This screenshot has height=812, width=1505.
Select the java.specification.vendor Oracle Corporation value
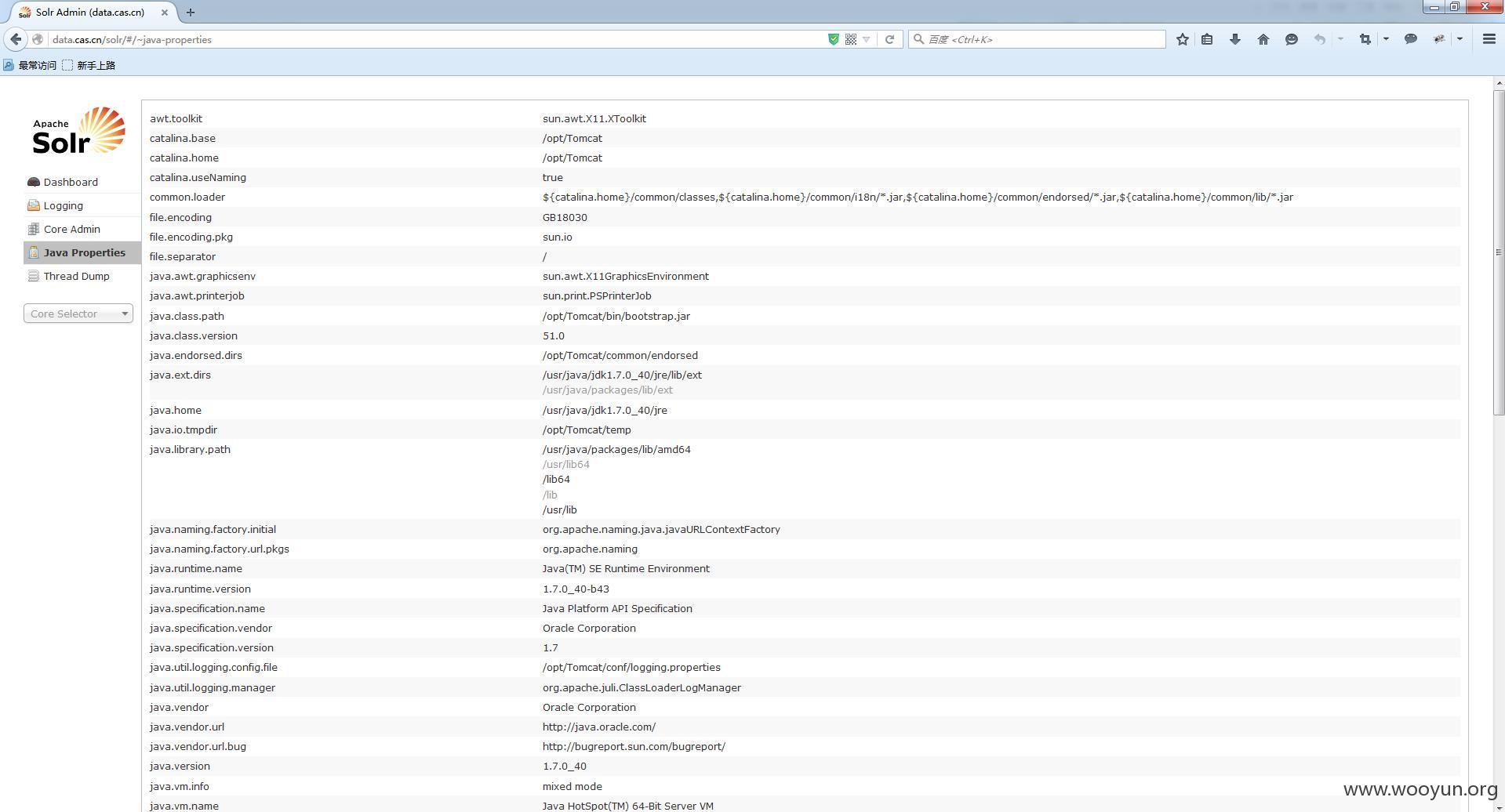[x=589, y=629]
